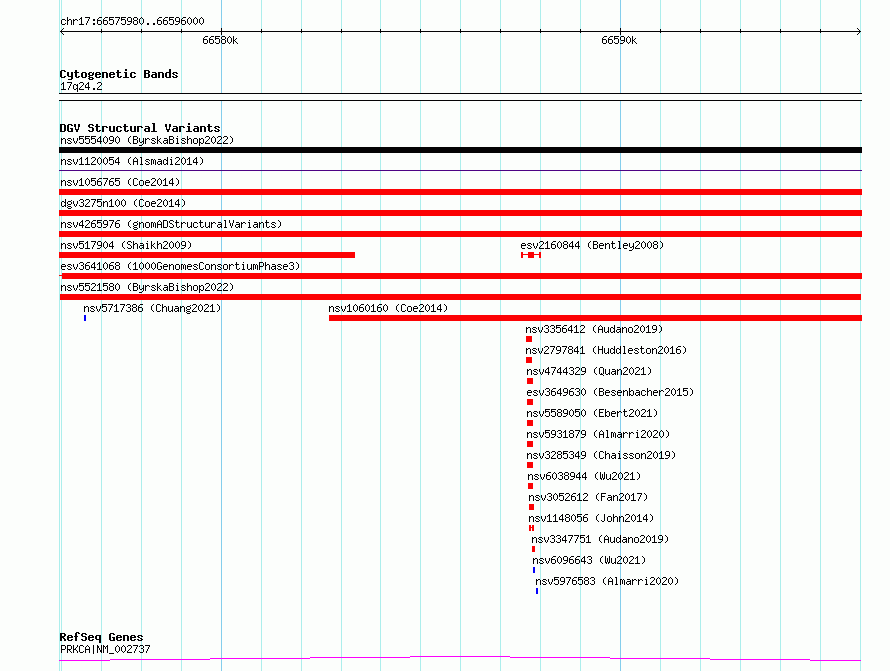This screenshot has height=671, width=890.
Task: Click red marker under nsv2797841
Action: [529, 360]
